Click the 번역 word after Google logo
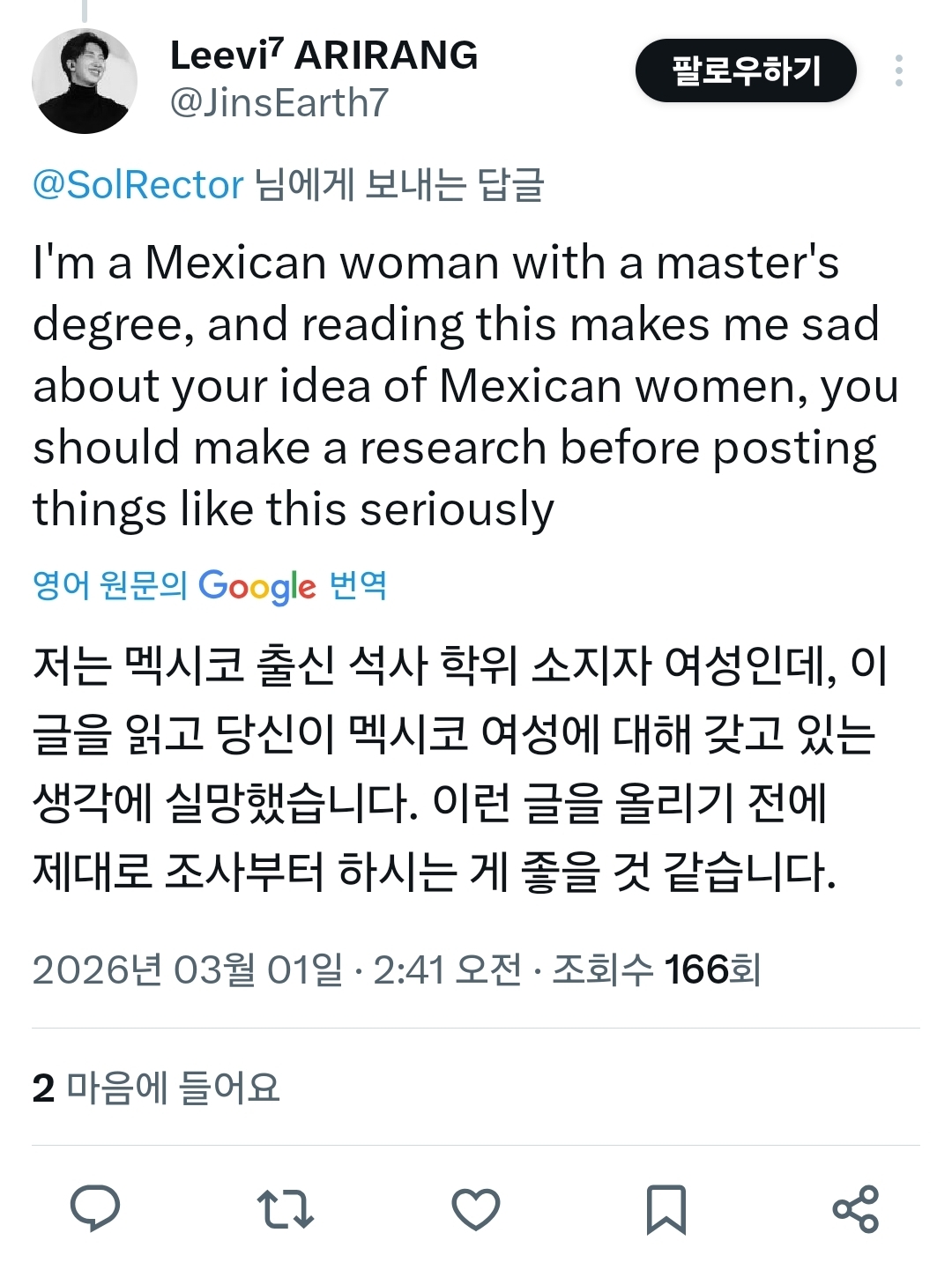952x1270 pixels. [x=358, y=584]
